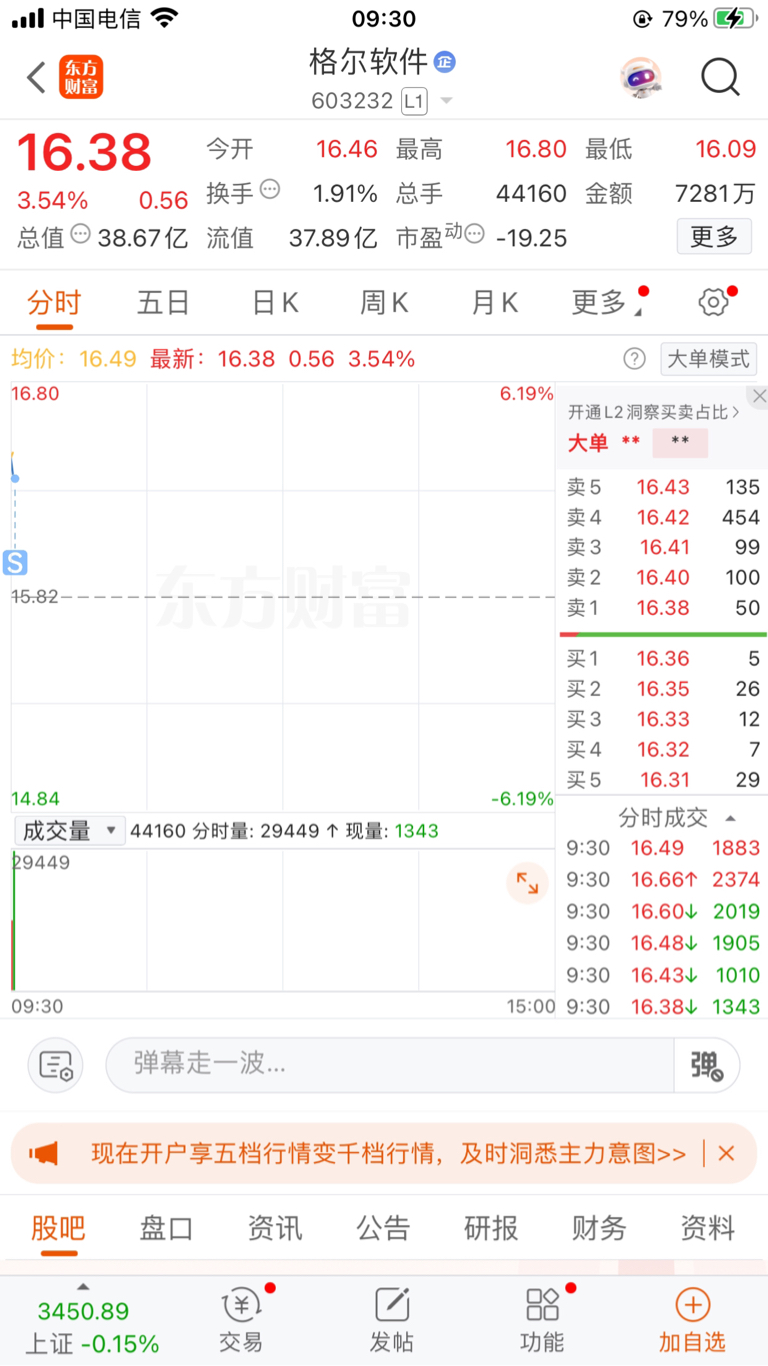Switch to the 周K chart tab
Viewport: 768px width, 1366px height.
385,302
